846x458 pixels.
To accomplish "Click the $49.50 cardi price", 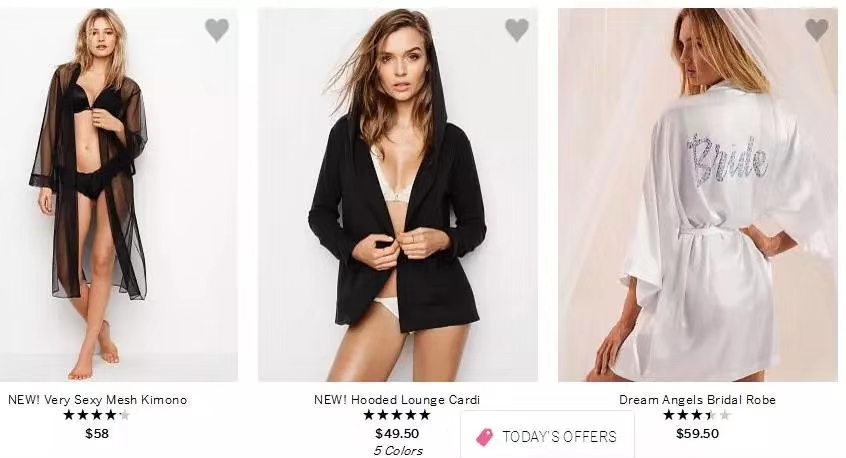I will 397,434.
